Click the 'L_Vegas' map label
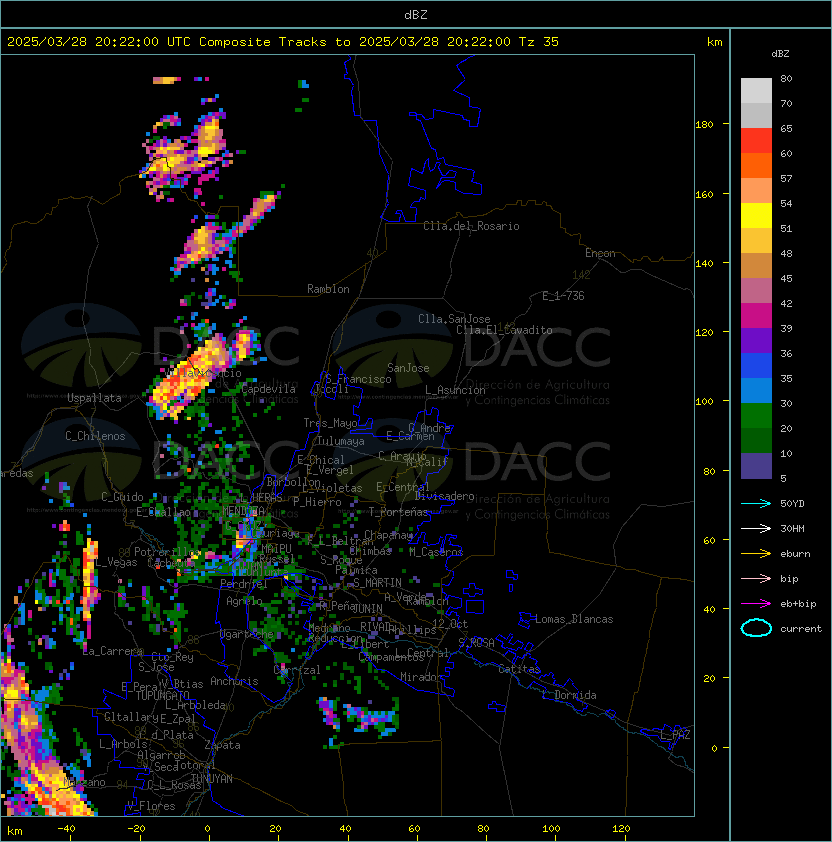Image resolution: width=832 pixels, height=842 pixels. coord(116,562)
